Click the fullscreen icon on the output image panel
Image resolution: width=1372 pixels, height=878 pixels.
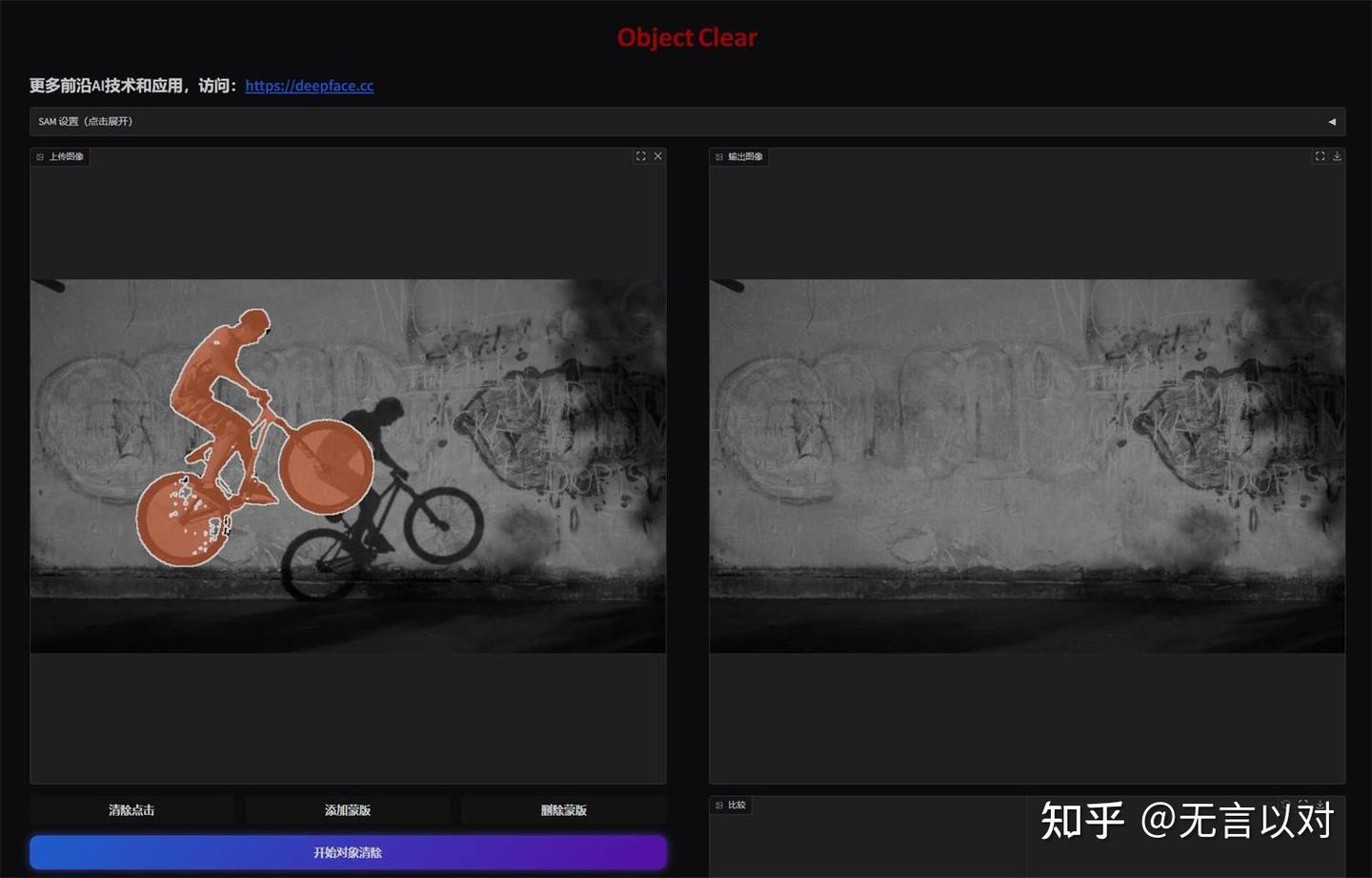click(x=1320, y=155)
